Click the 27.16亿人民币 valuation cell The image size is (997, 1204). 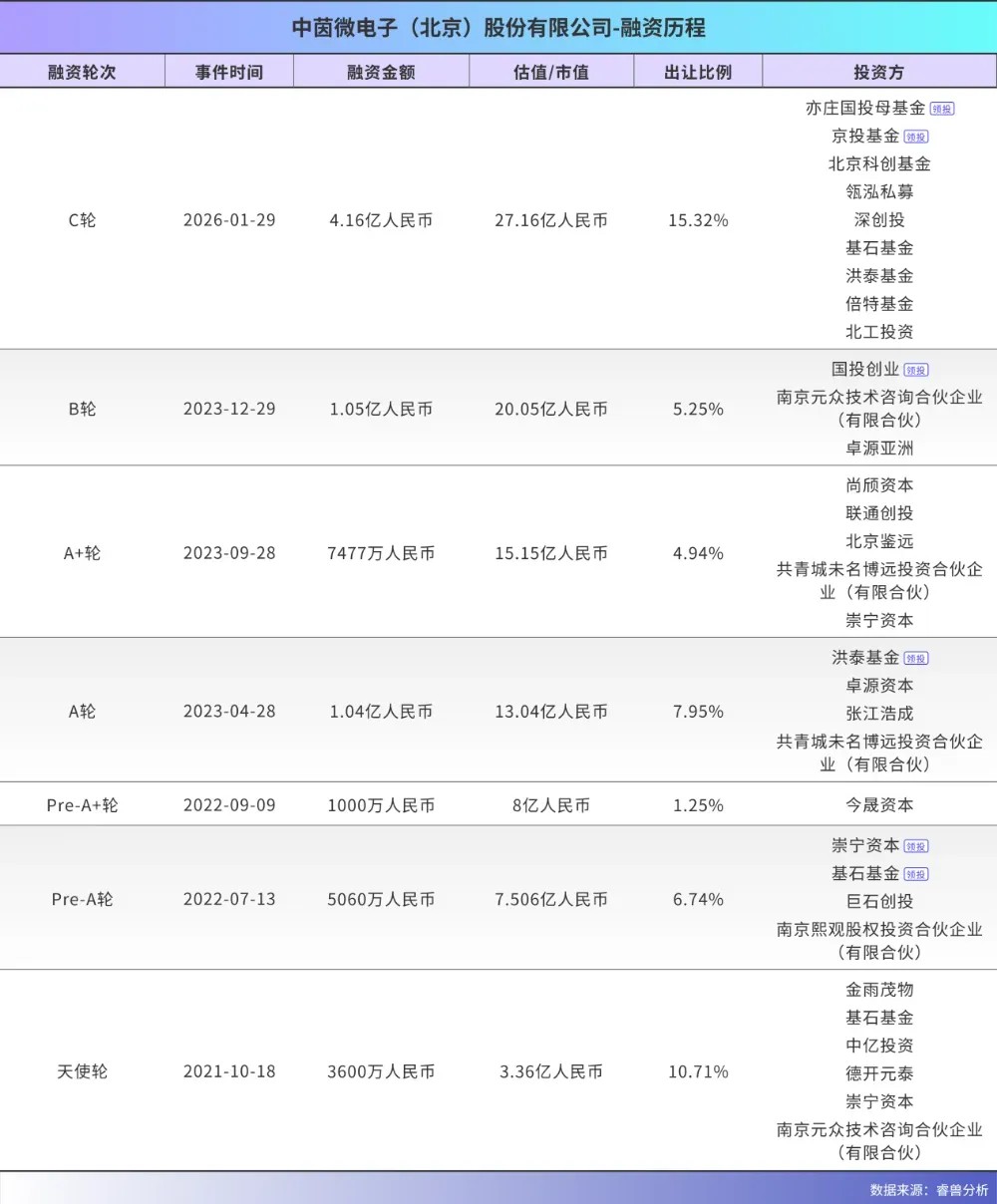[x=551, y=219]
